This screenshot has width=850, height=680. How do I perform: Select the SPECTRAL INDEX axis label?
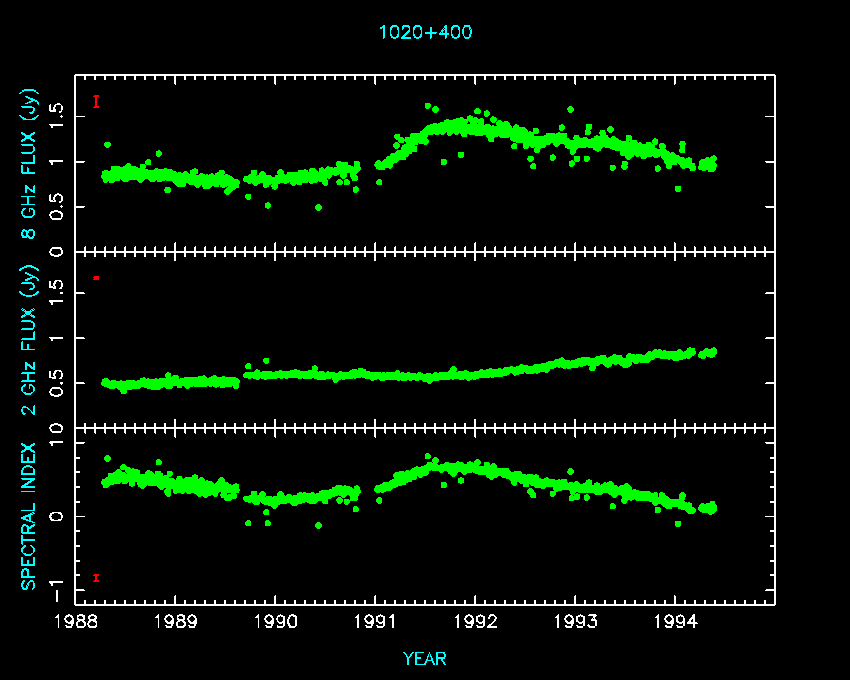(30, 515)
